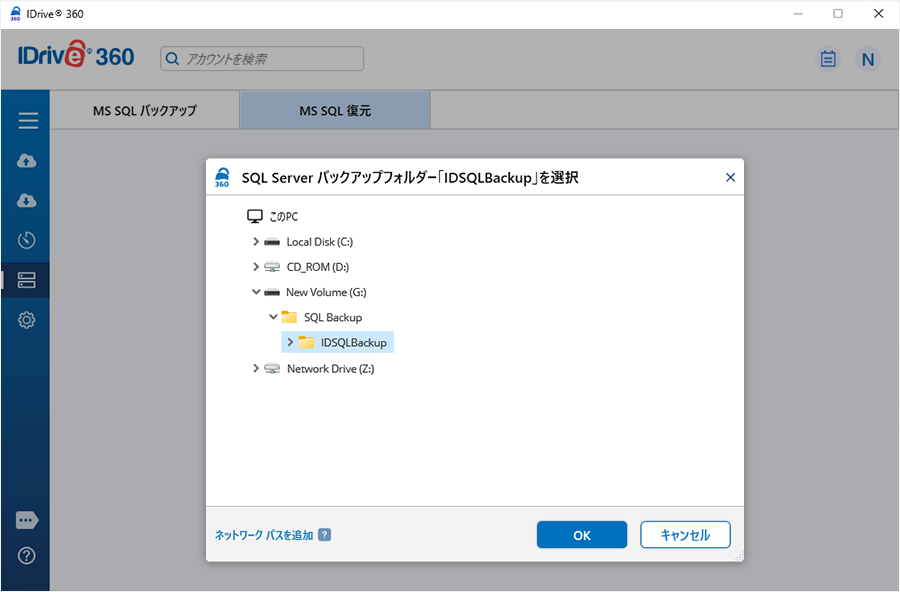Select the server backup icon in sidebar
The image size is (900, 592).
point(26,280)
